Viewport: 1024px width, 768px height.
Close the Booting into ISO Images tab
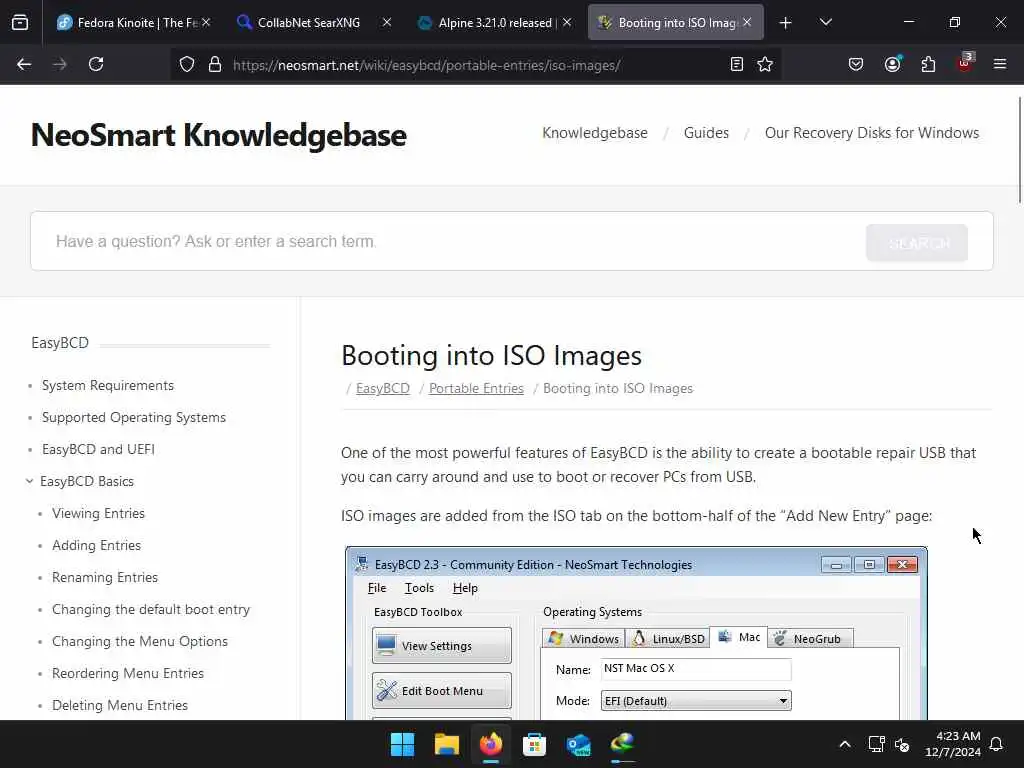click(x=747, y=22)
